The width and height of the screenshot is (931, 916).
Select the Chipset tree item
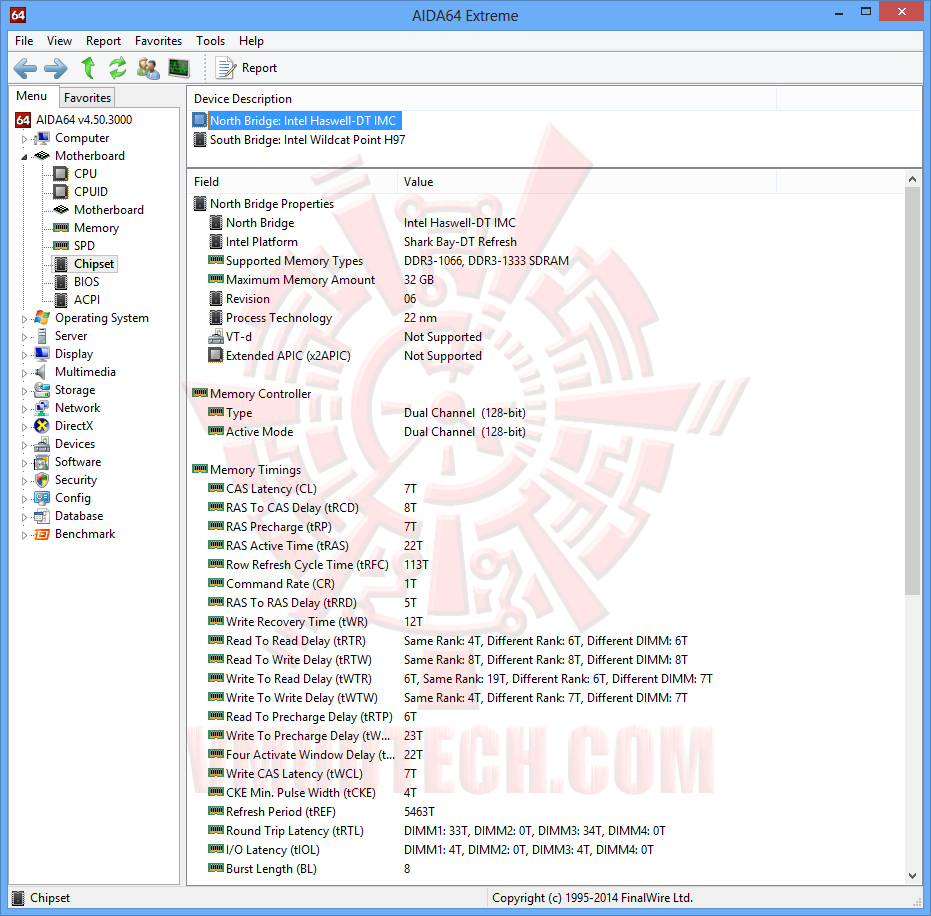pyautogui.click(x=93, y=264)
